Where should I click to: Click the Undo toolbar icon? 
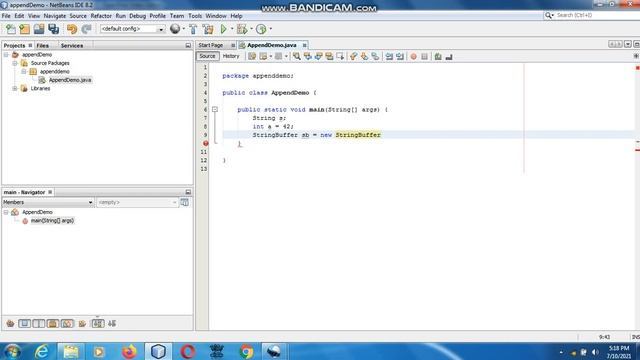pos(72,29)
